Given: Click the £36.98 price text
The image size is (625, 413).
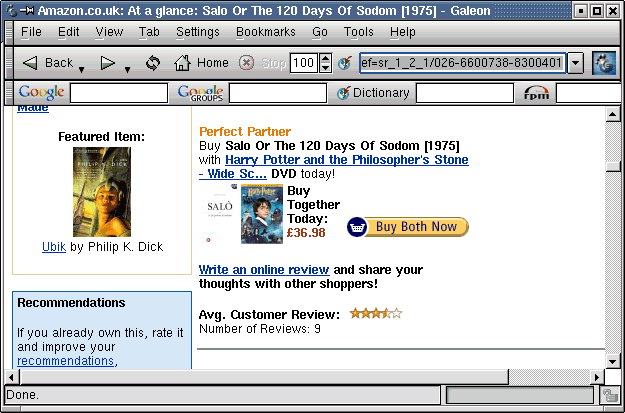Looking at the screenshot, I should click(x=306, y=233).
